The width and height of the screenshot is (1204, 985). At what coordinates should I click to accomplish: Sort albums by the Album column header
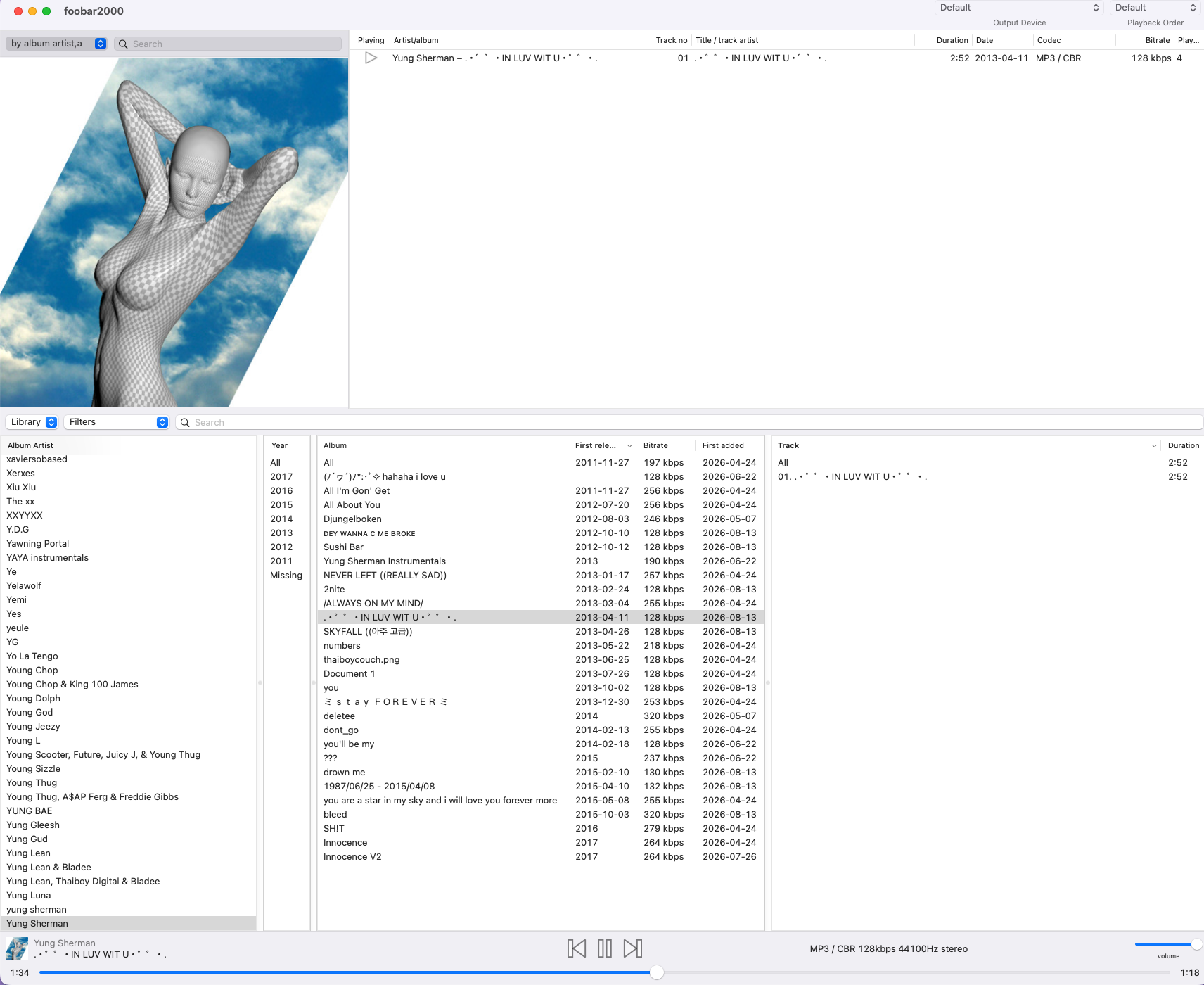pyautogui.click(x=443, y=445)
